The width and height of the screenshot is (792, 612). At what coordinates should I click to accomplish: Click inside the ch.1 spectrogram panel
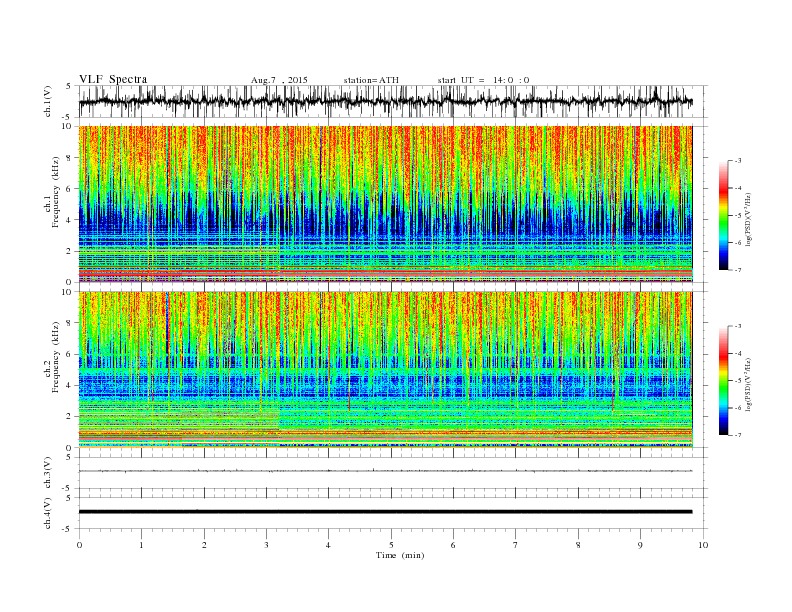[x=385, y=204]
